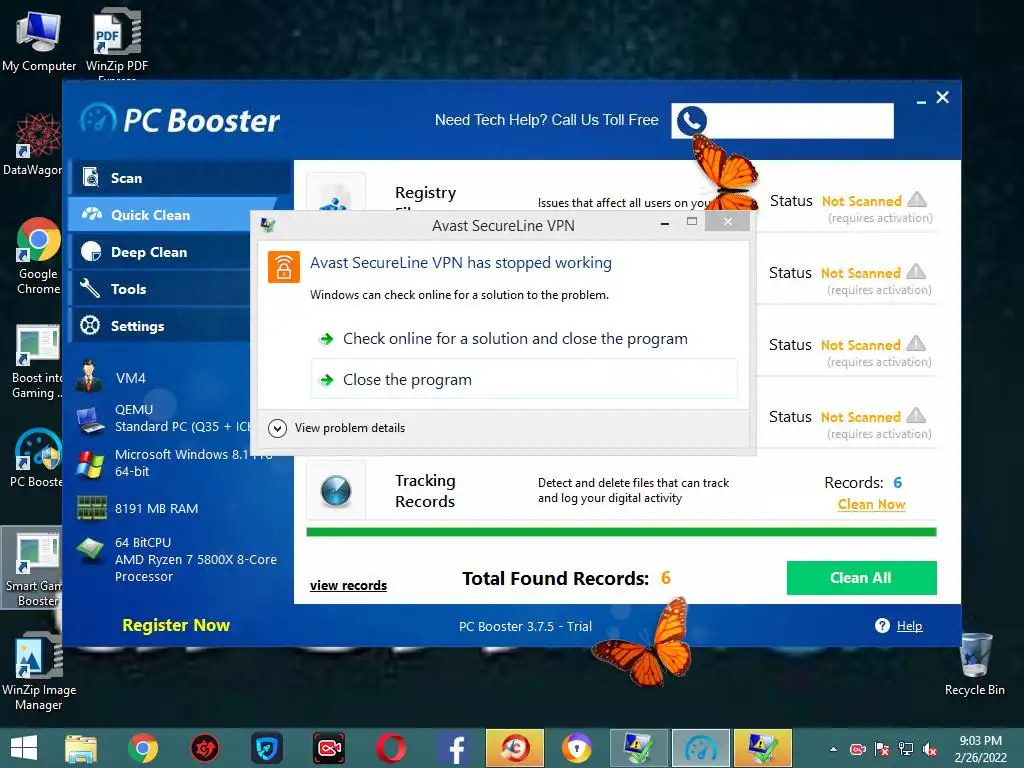Viewport: 1024px width, 768px height.
Task: Switch to the PC Booster taskbar button
Action: point(700,748)
